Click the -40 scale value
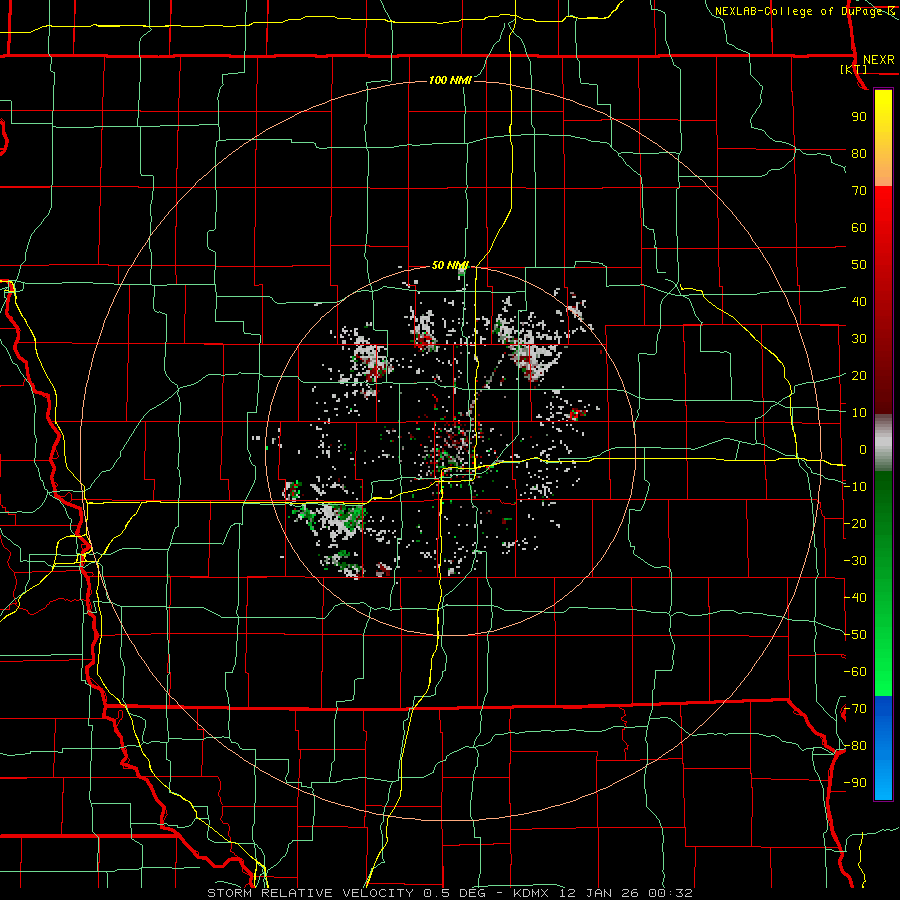The image size is (900, 900). click(x=855, y=598)
